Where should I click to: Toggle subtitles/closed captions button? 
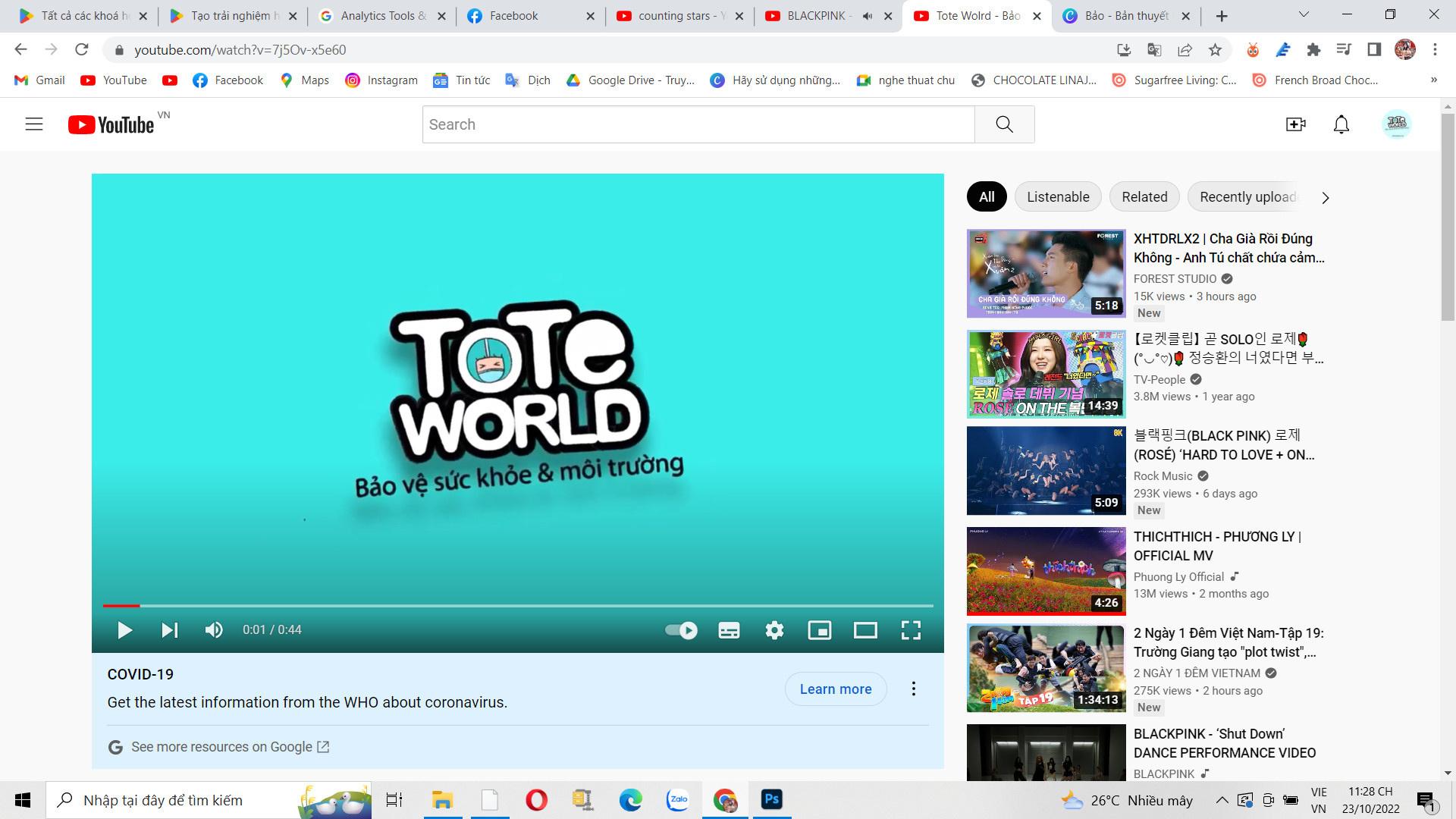pyautogui.click(x=729, y=630)
